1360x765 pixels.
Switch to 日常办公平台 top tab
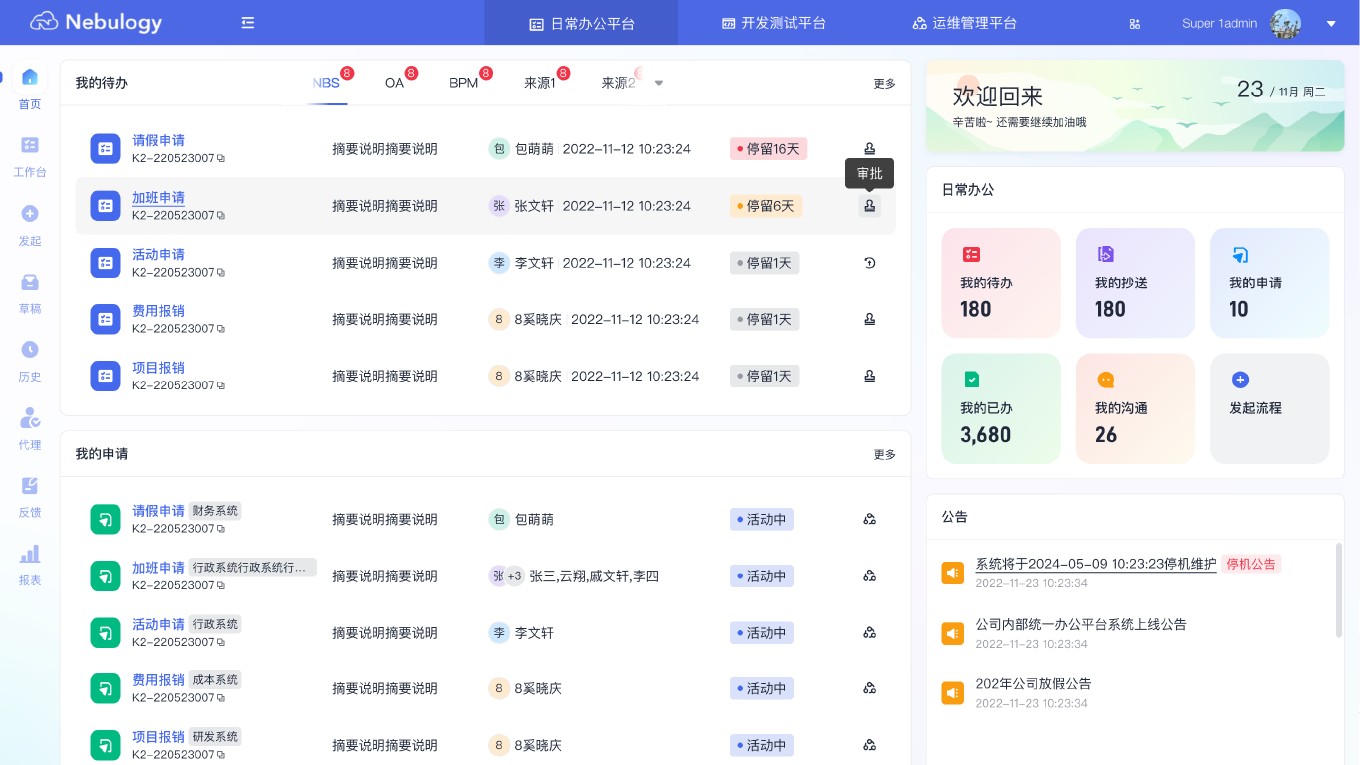tap(581, 23)
